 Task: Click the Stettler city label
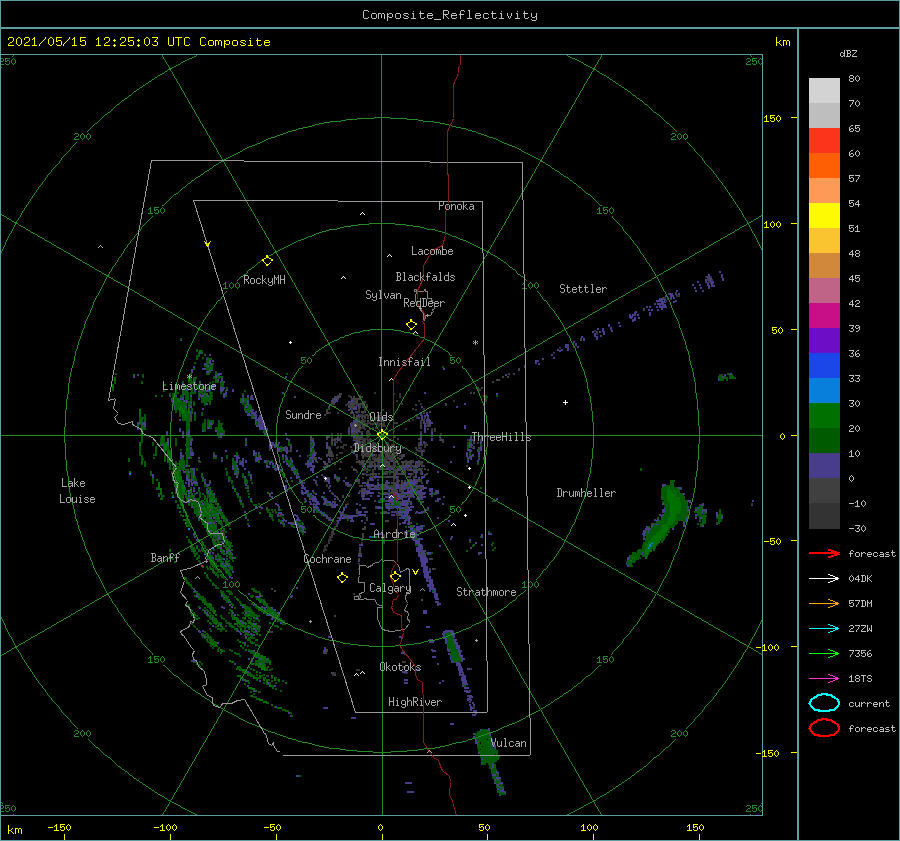pos(583,289)
